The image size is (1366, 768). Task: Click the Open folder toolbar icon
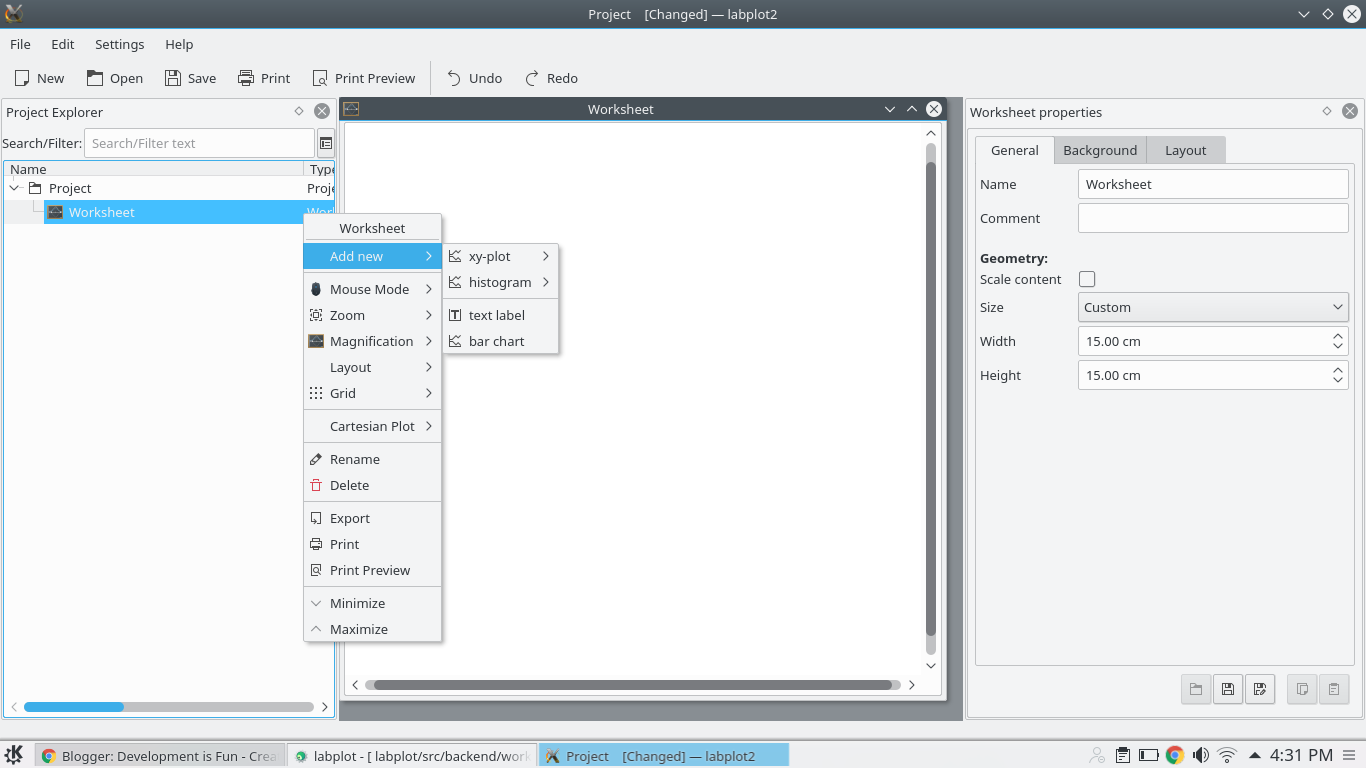point(95,78)
